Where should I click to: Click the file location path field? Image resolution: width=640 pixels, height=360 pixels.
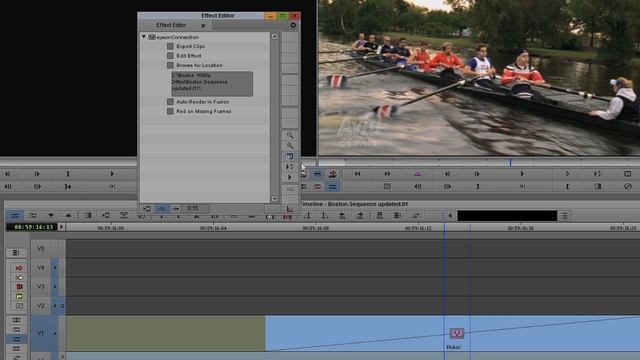(212, 83)
